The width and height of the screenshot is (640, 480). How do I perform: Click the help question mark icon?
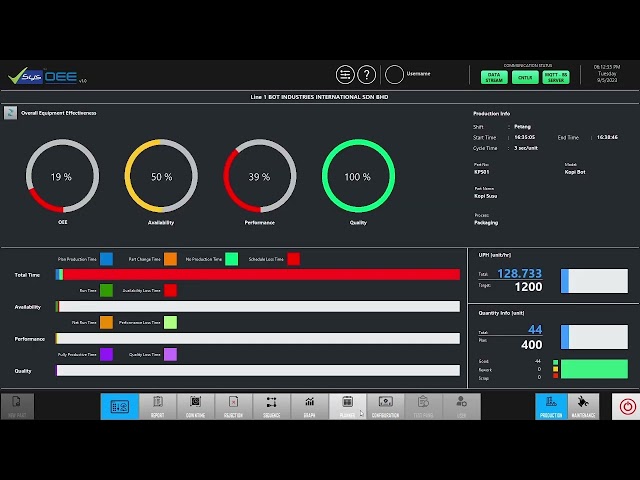(x=367, y=75)
